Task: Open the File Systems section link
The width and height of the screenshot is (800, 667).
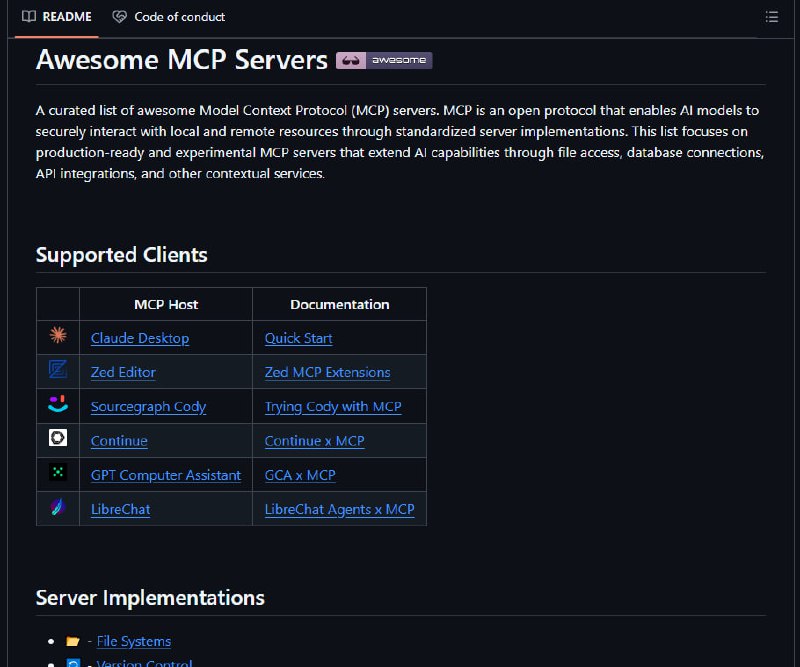Action: click(x=134, y=641)
